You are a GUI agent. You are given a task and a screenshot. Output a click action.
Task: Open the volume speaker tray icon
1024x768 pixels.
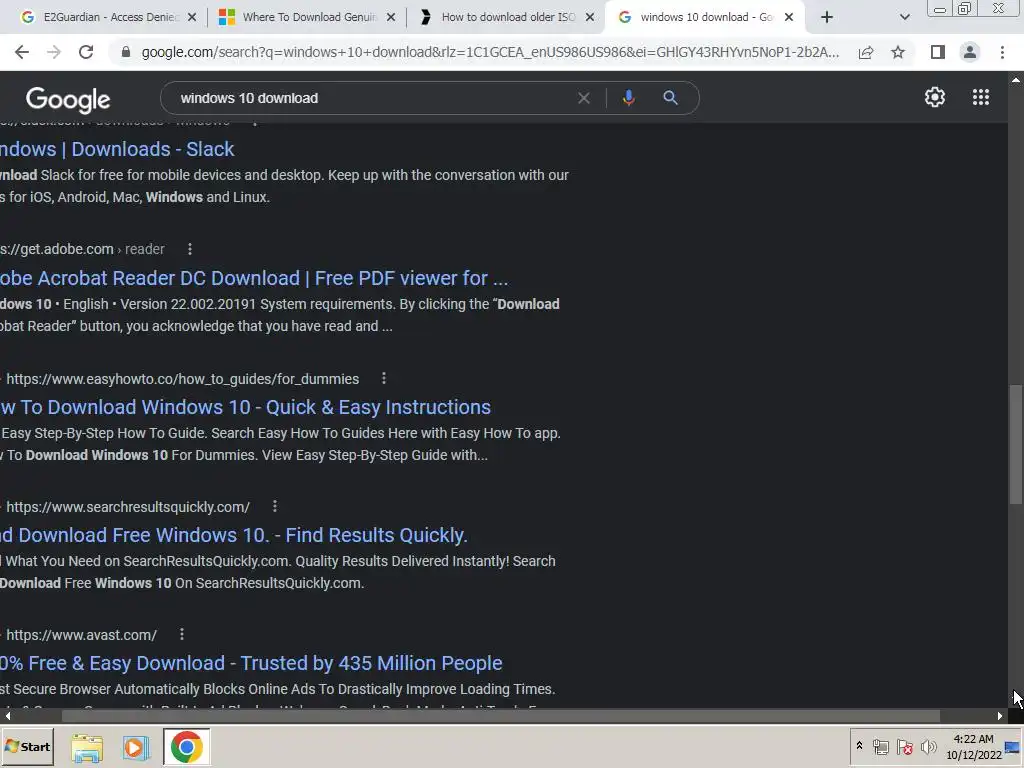pyautogui.click(x=928, y=747)
